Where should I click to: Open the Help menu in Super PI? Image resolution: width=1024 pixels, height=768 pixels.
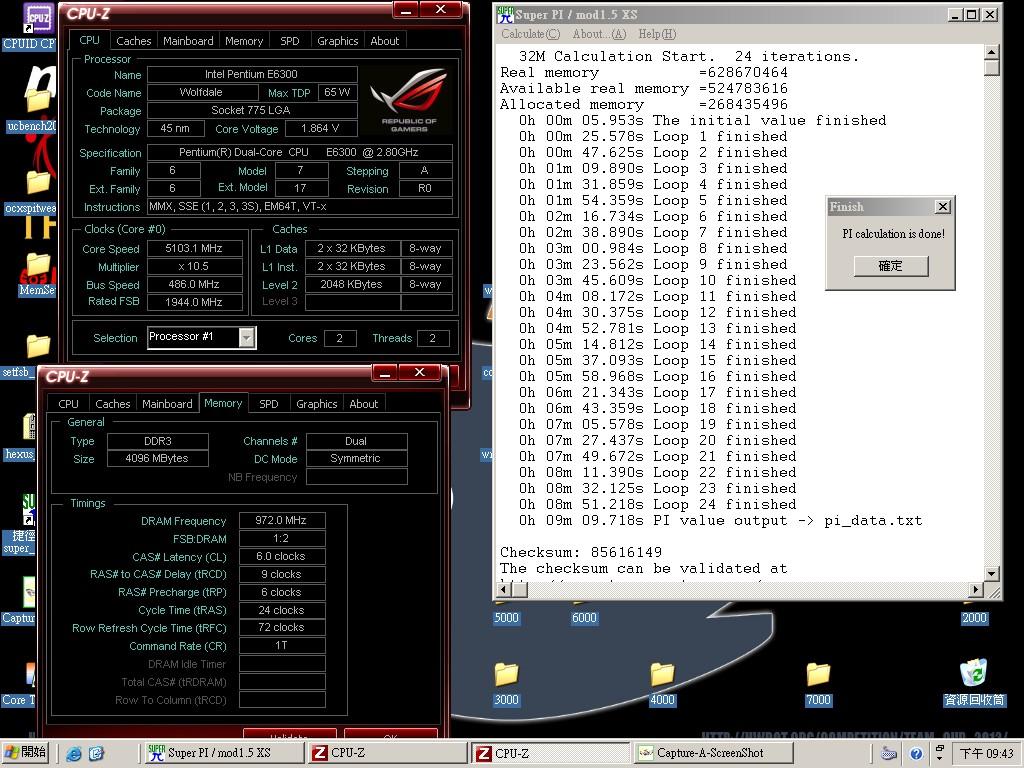(x=657, y=34)
